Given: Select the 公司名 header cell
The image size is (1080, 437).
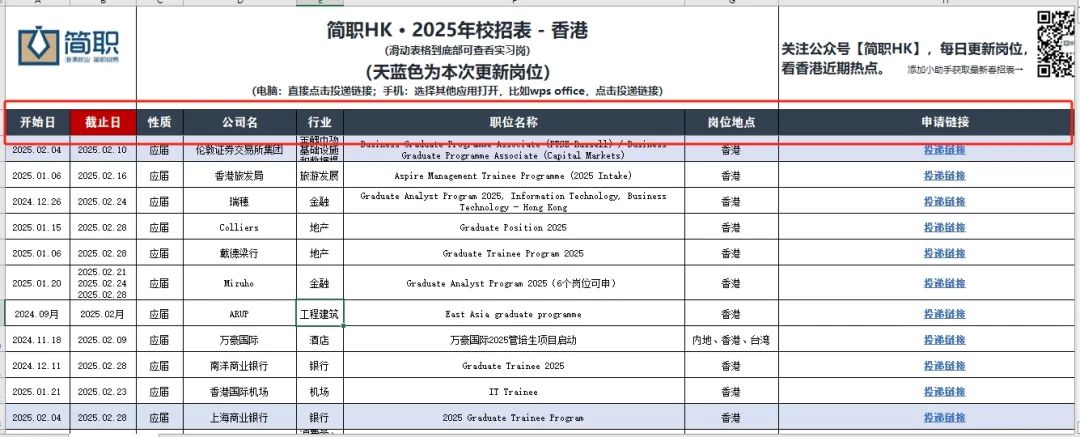Looking at the screenshot, I should tap(240, 123).
